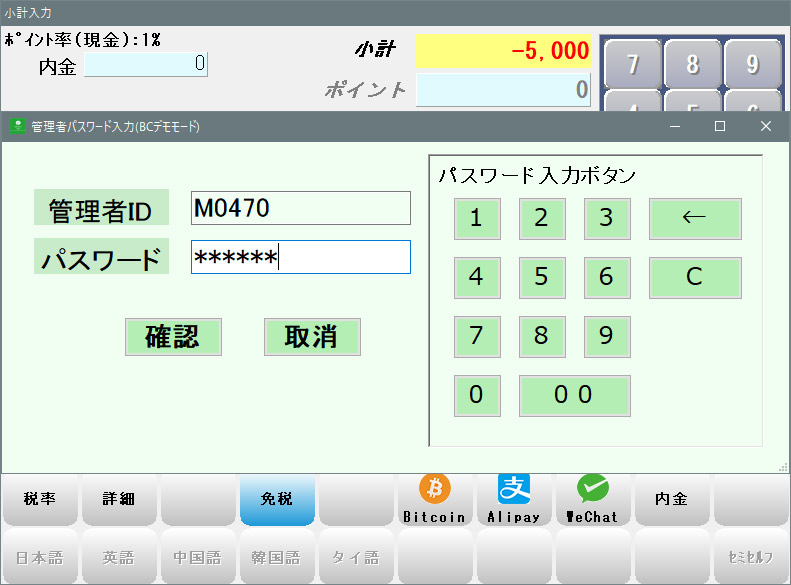791x585 pixels.
Task: Click the 取消 cancel button
Action: (x=312, y=337)
